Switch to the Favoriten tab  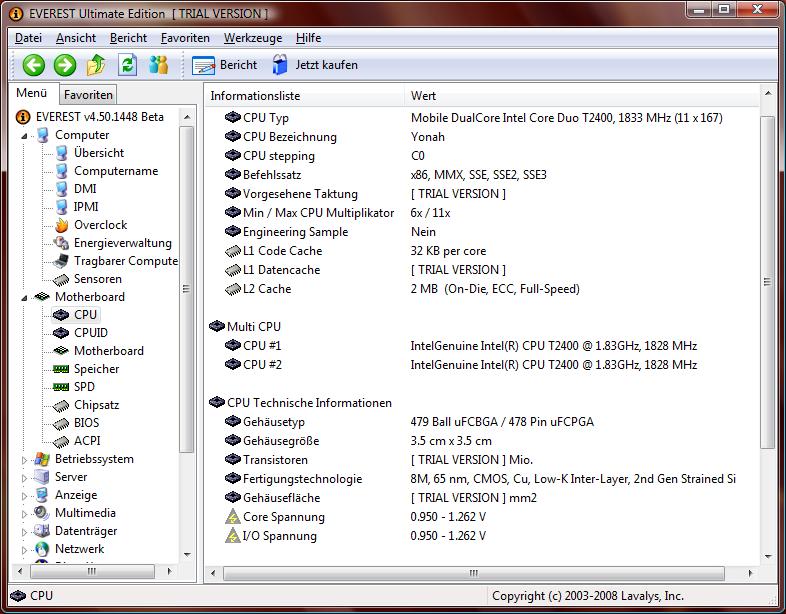(88, 95)
